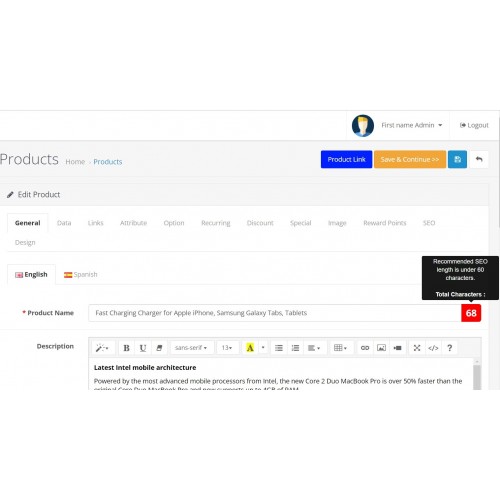Click the Product Link button

pos(346,159)
